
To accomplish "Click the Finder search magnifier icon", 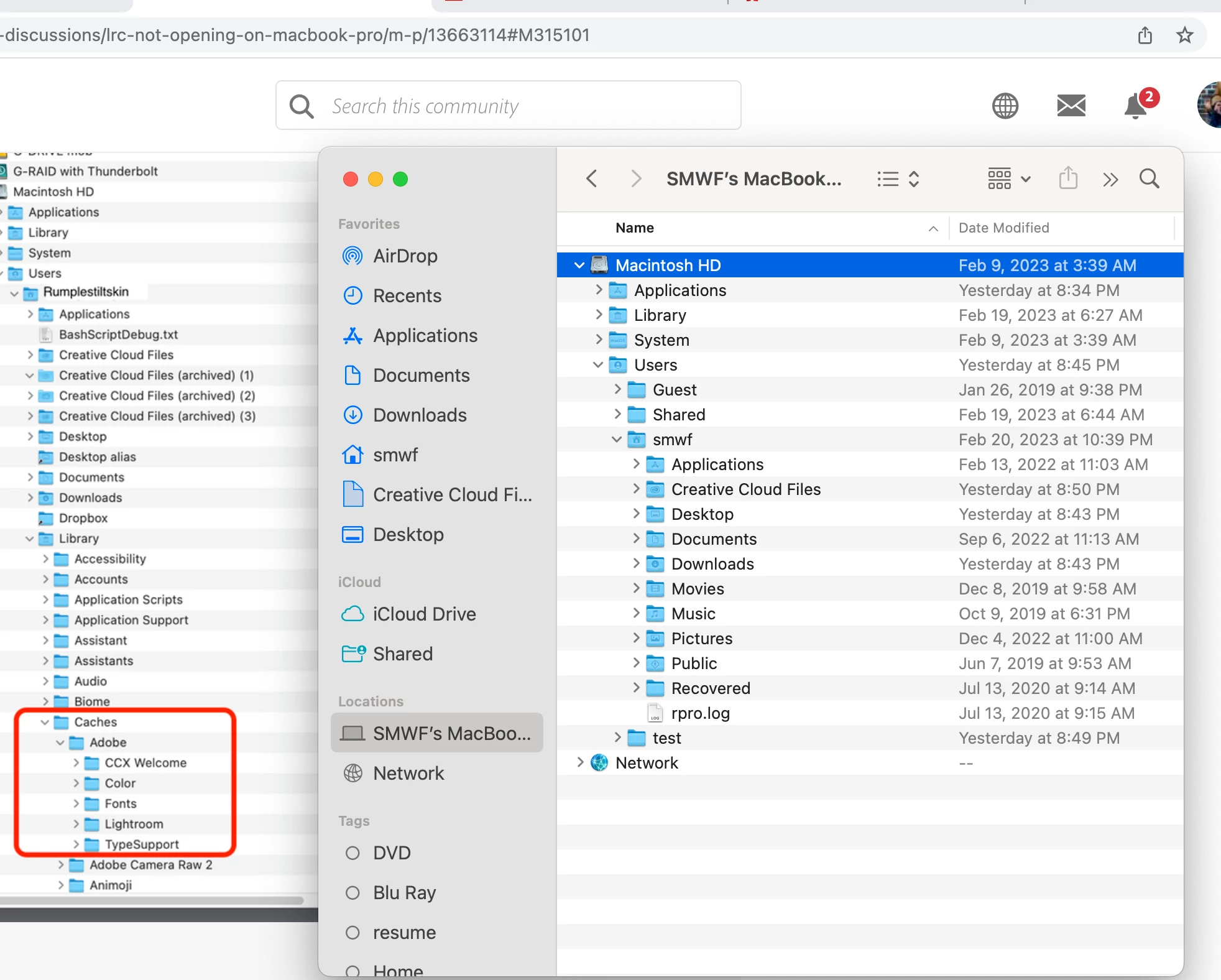I will click(1149, 179).
